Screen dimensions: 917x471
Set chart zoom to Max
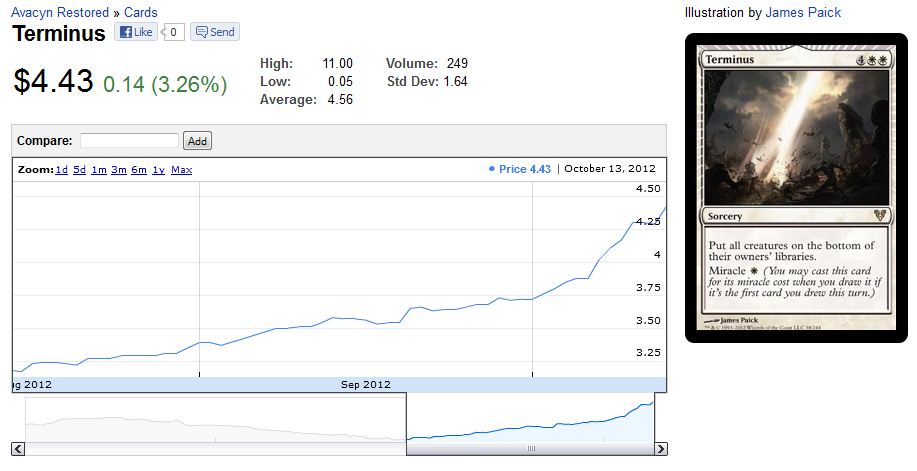[182, 170]
